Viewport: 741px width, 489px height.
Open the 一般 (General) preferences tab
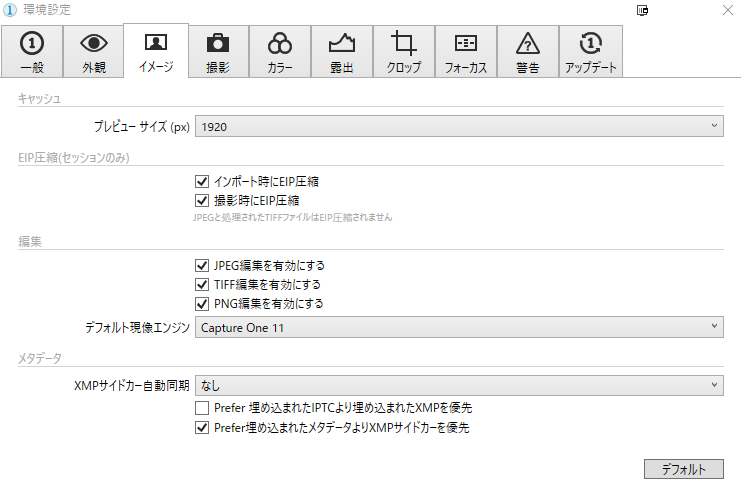tap(31, 52)
